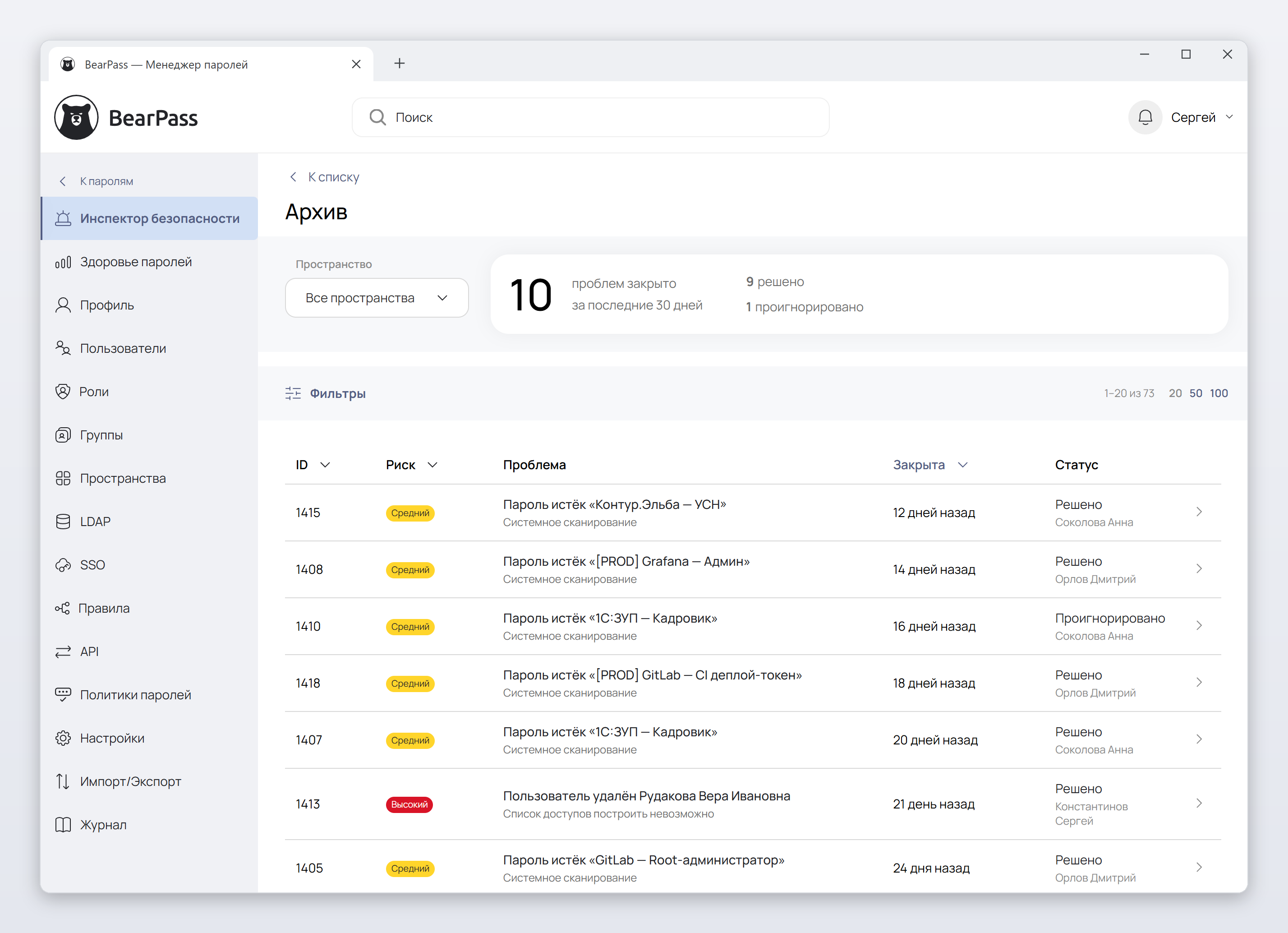Screen dimensions: 1288x933
Task: Click the Роли shield icon
Action: point(63,392)
